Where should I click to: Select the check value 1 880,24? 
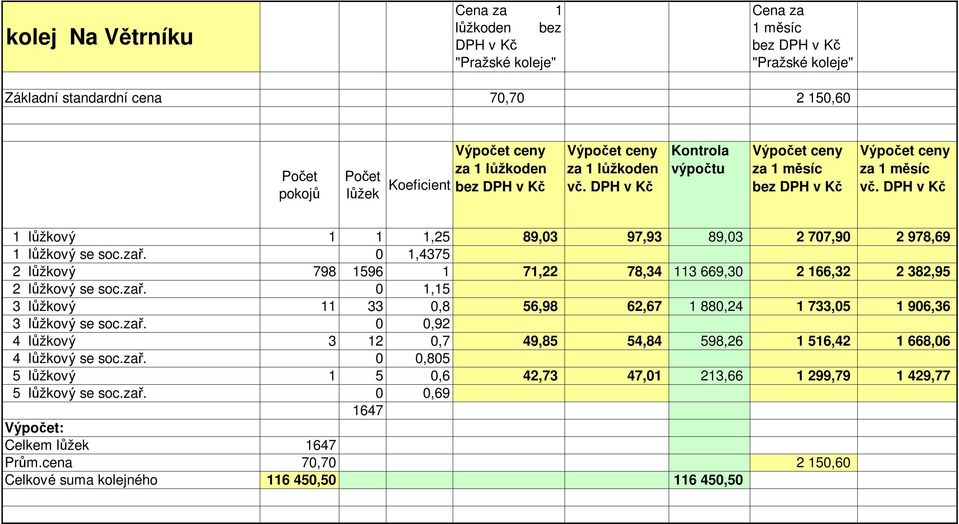pos(709,306)
